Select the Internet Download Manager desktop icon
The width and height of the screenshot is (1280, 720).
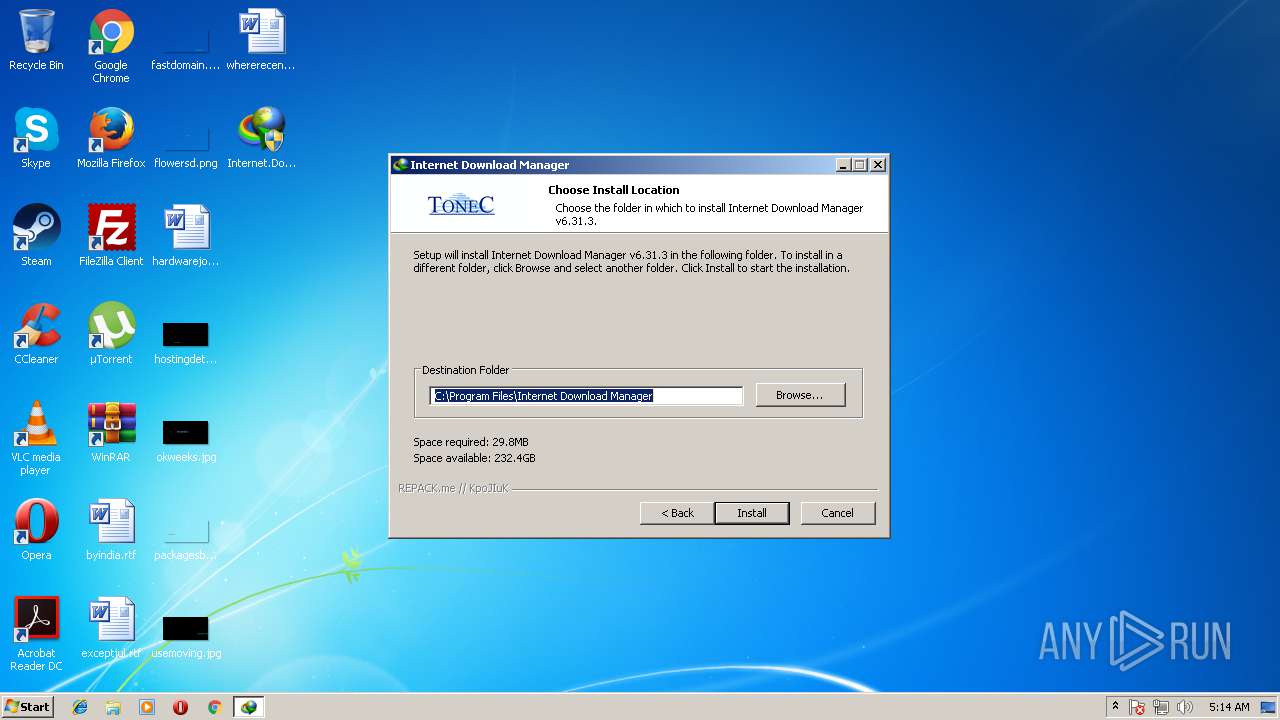[x=261, y=138]
